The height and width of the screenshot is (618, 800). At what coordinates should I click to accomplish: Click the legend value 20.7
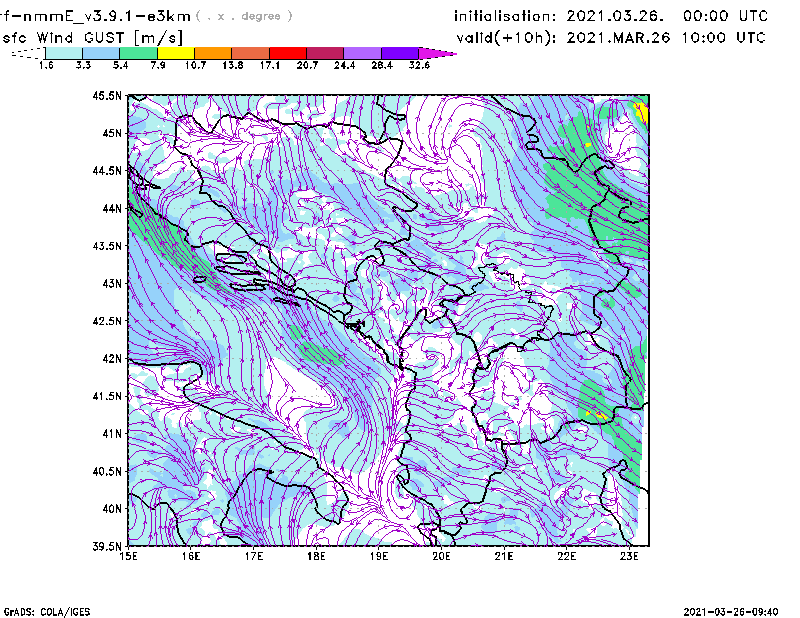[307, 65]
